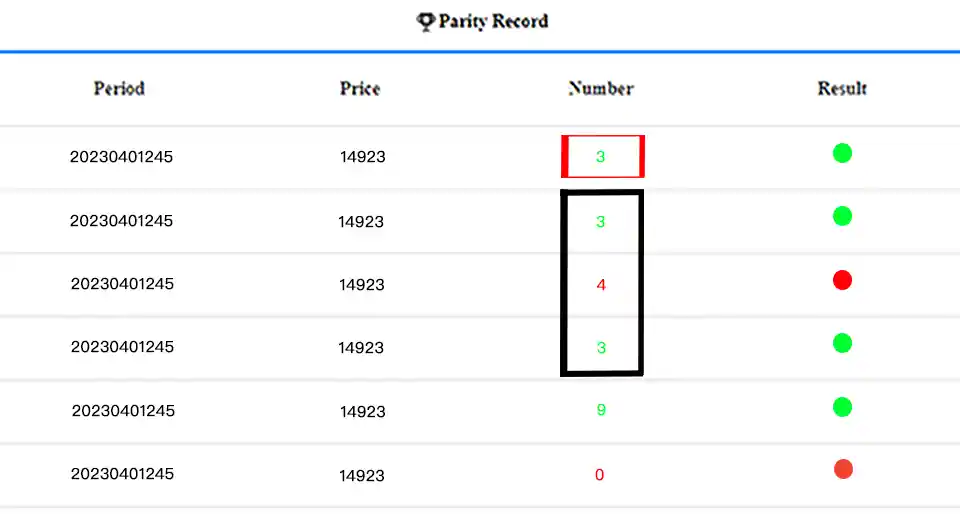Select the red number 4
960x516 pixels.
(x=601, y=285)
